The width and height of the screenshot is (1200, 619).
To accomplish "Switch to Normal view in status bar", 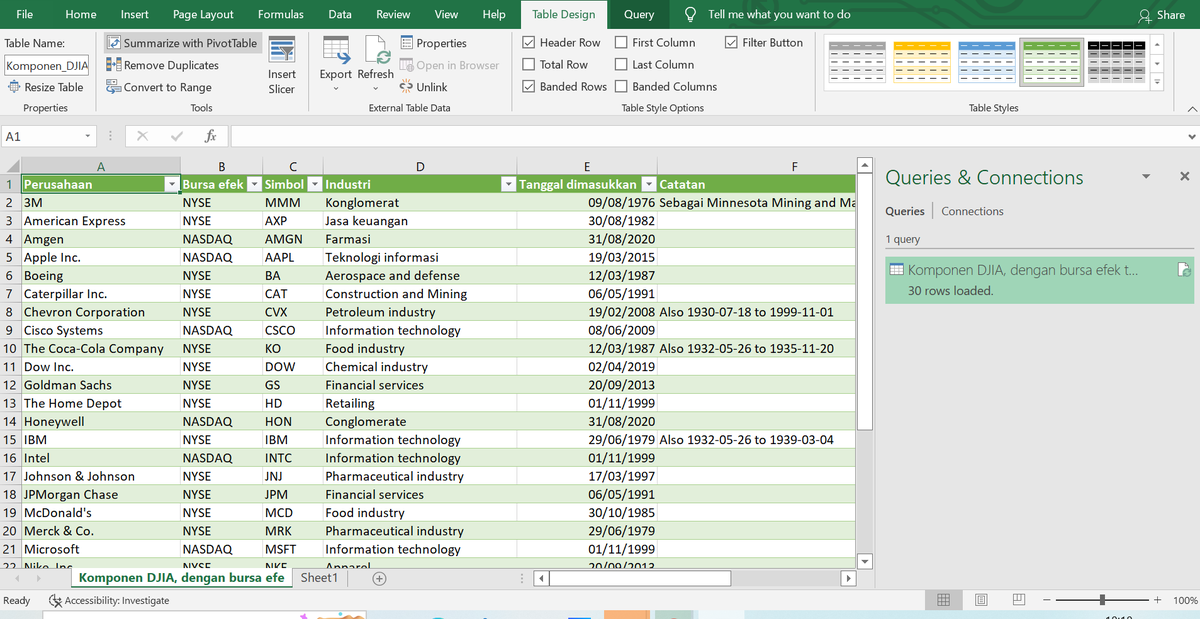I will (943, 600).
